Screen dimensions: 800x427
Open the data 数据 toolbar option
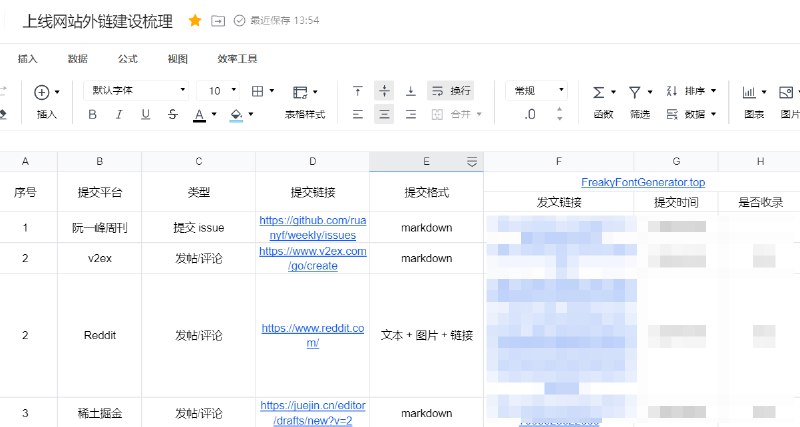(691, 114)
